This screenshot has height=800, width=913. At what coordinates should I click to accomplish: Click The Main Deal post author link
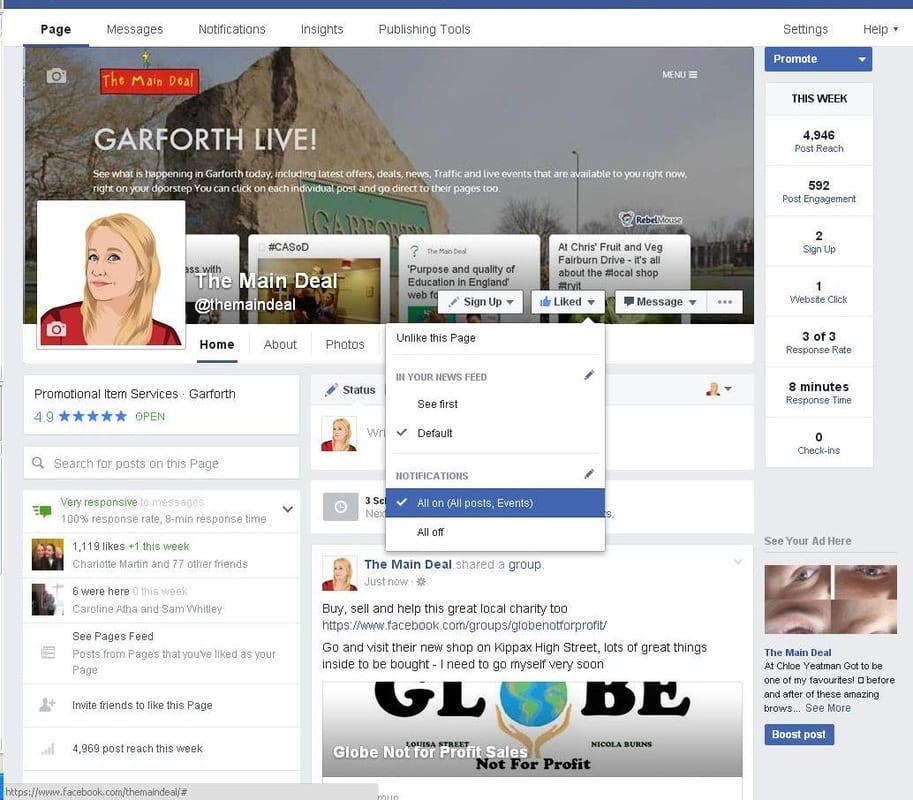tap(408, 564)
